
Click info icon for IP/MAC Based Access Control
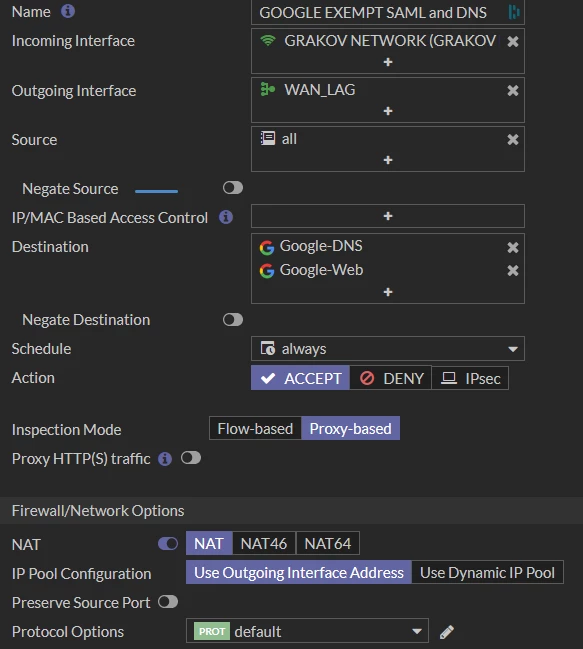[226, 217]
